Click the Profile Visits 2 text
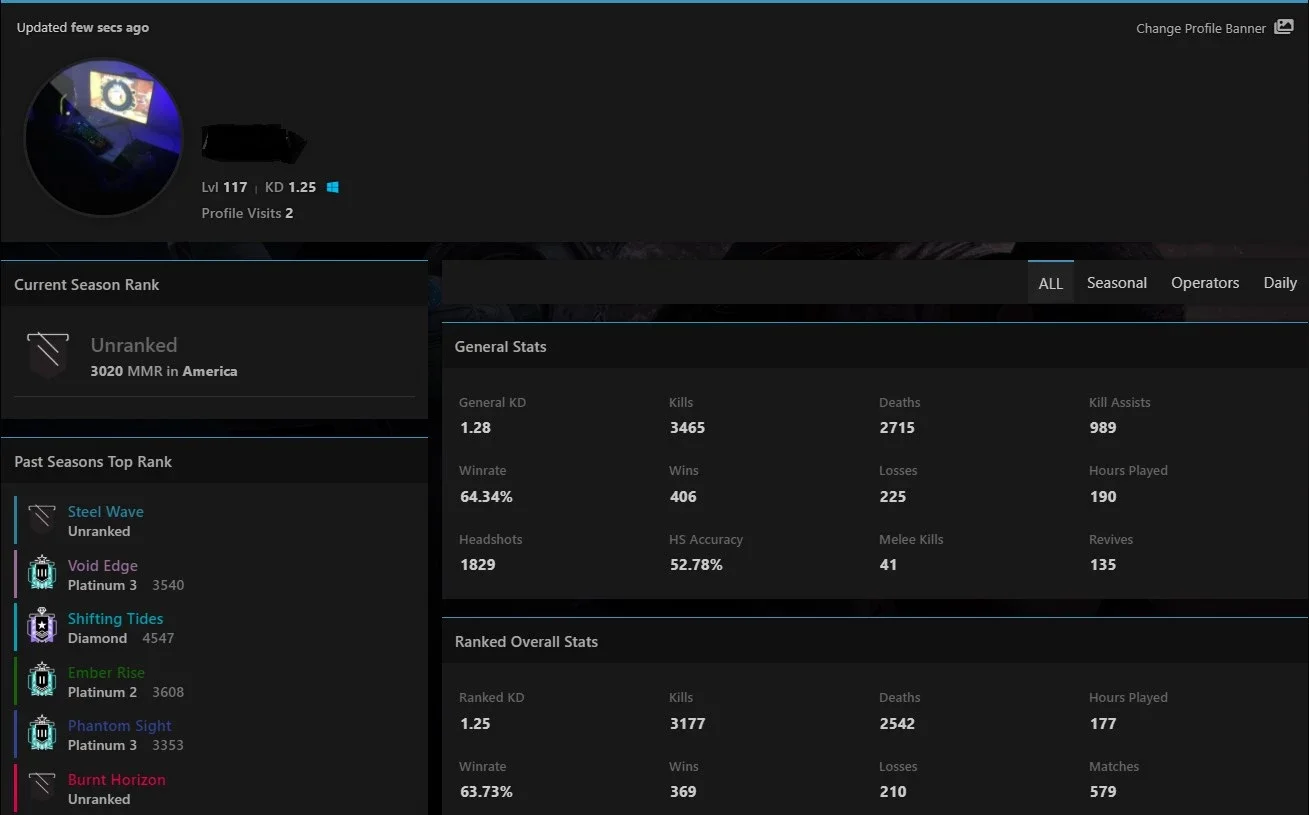The width and height of the screenshot is (1309, 815). pyautogui.click(x=247, y=213)
